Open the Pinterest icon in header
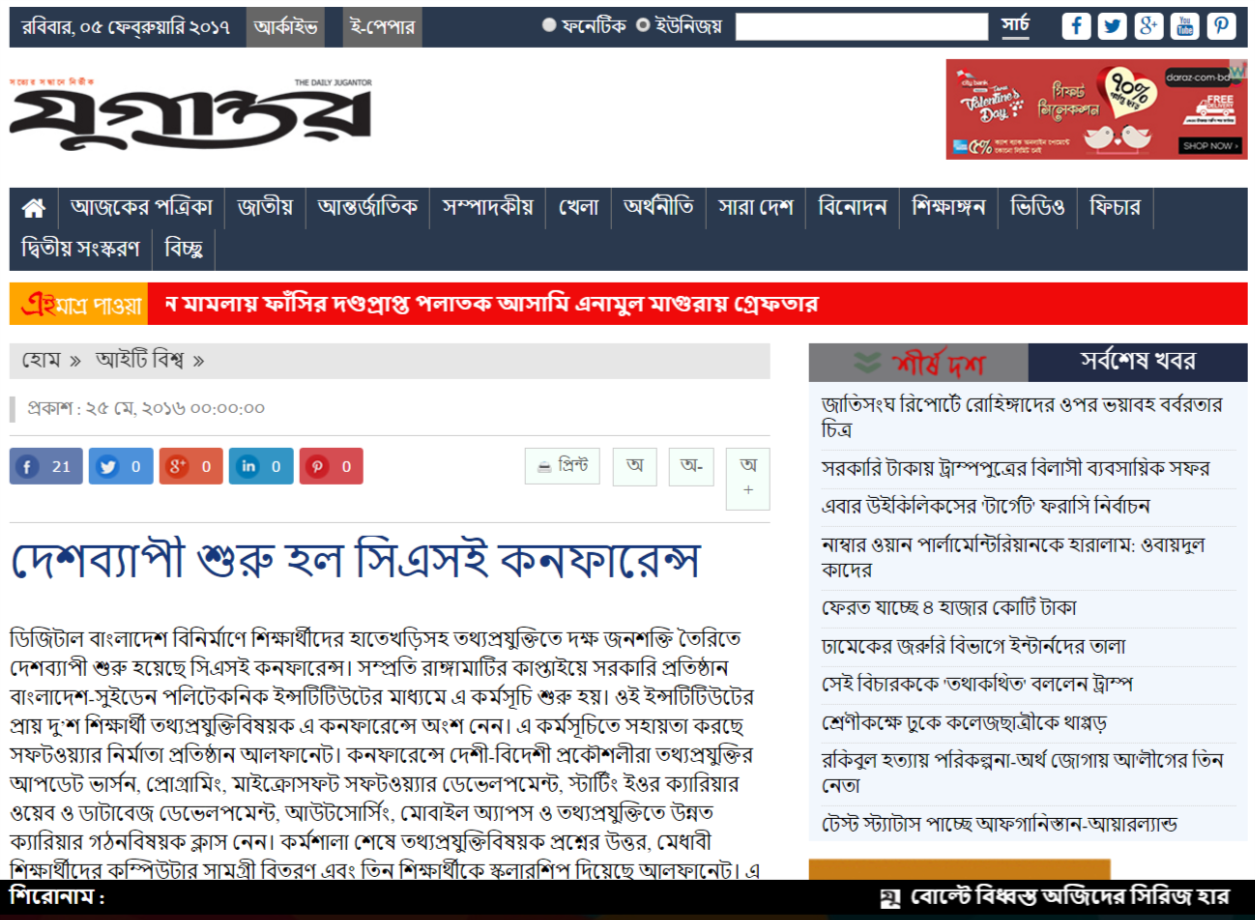 tap(1220, 26)
